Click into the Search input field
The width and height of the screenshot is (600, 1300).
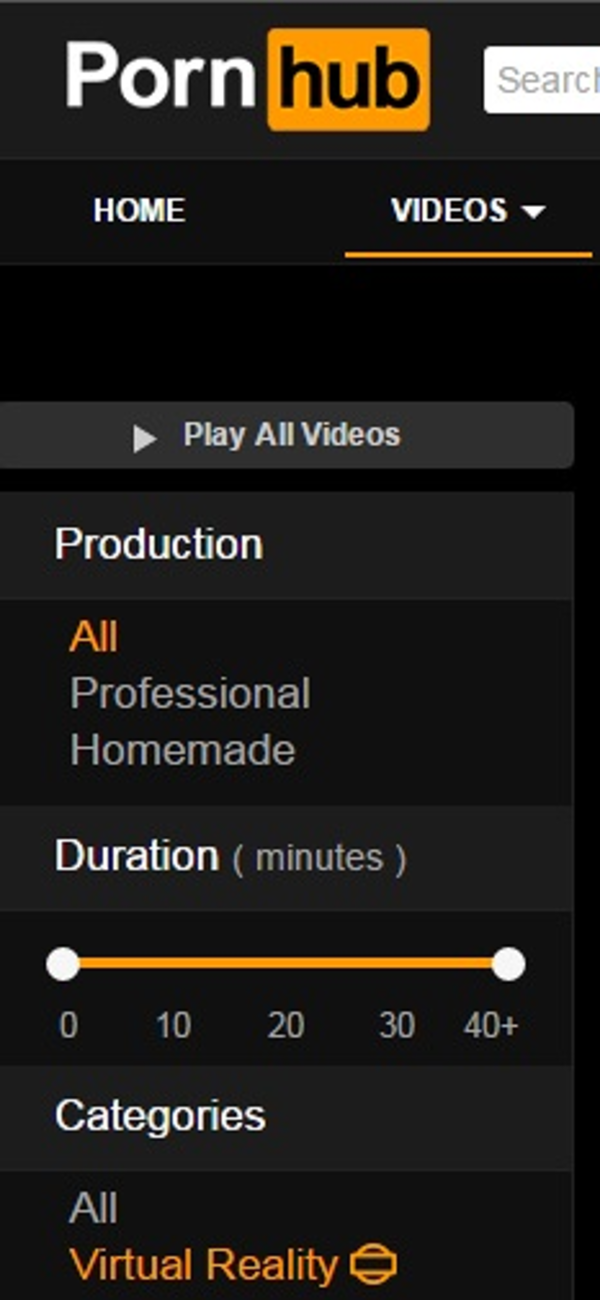point(545,80)
